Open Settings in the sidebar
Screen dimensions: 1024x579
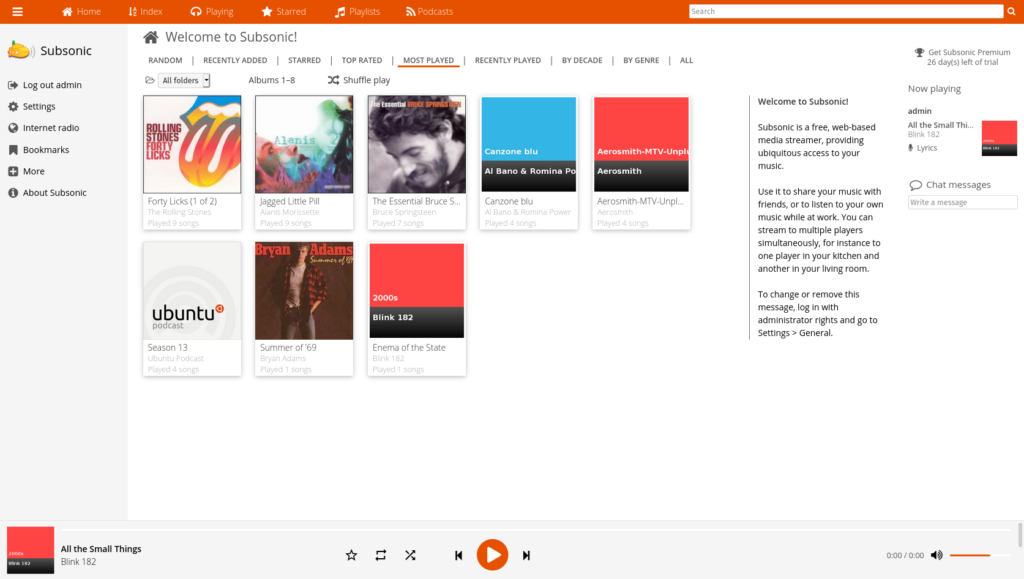pos(31,106)
